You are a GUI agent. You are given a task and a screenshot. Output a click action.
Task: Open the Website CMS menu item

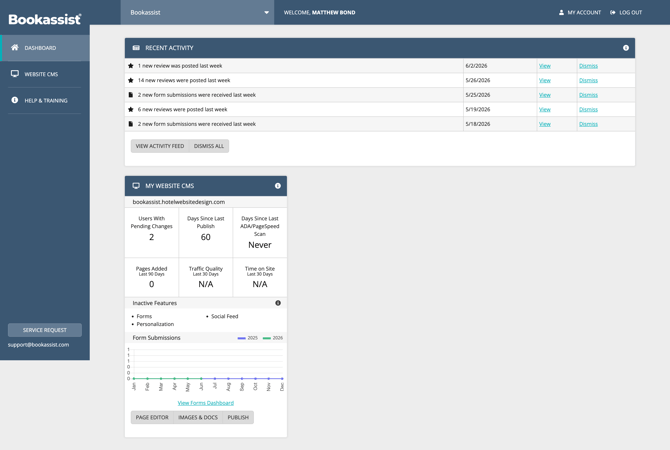point(45,74)
